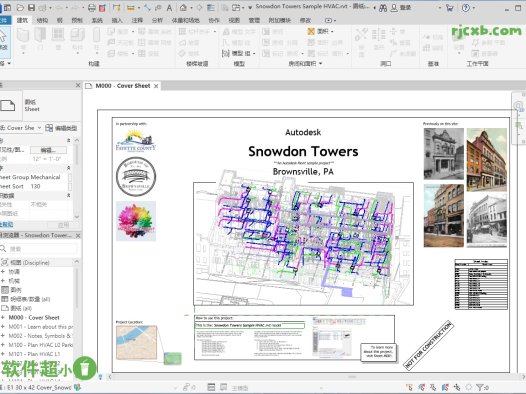Select the Views (Discipline) root in Project Browser
Viewport: 526px width, 394px height.
30,262
